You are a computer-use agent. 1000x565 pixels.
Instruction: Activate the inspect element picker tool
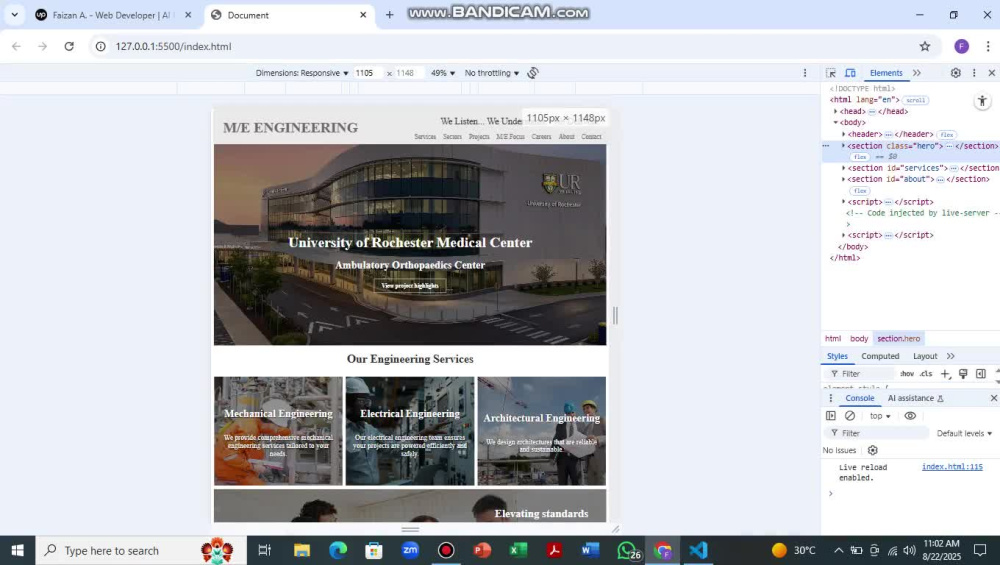830,73
